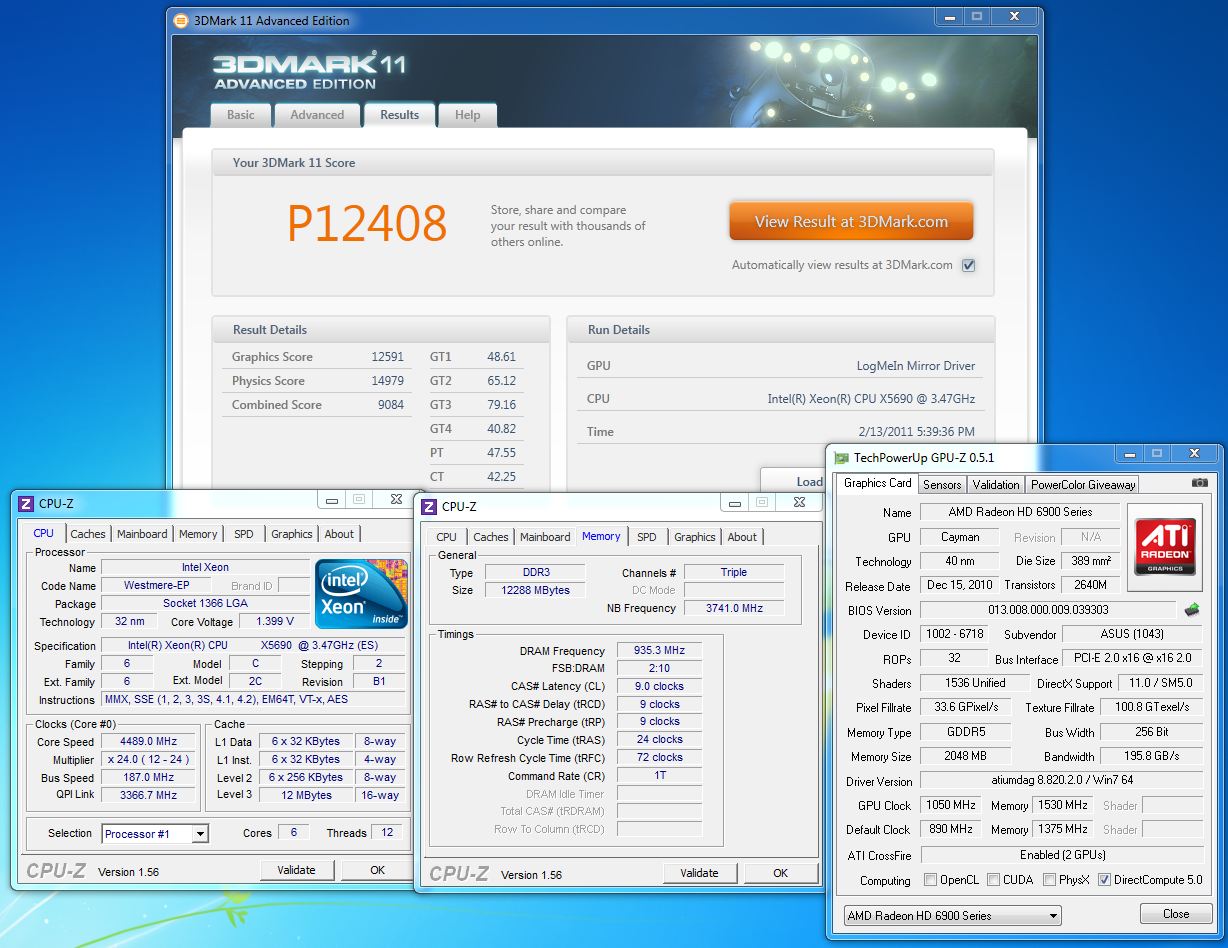Open About tab in Memory CPU-Z window
1228x948 pixels.
(x=742, y=537)
